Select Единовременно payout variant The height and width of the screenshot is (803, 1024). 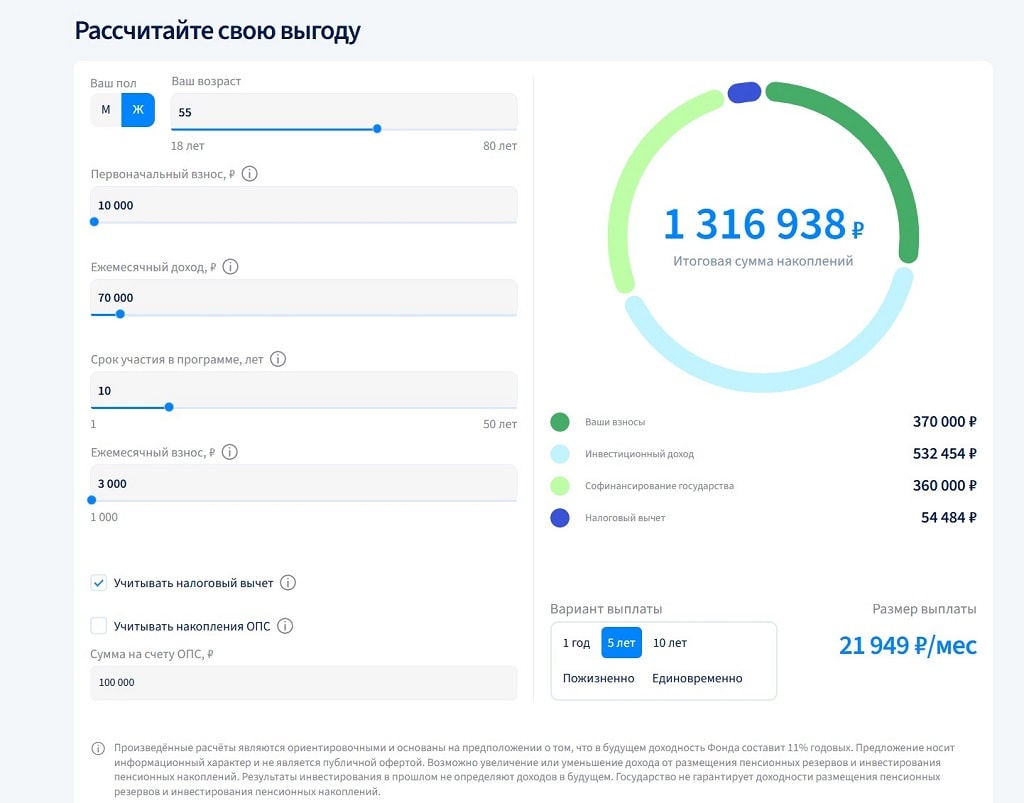(697, 678)
